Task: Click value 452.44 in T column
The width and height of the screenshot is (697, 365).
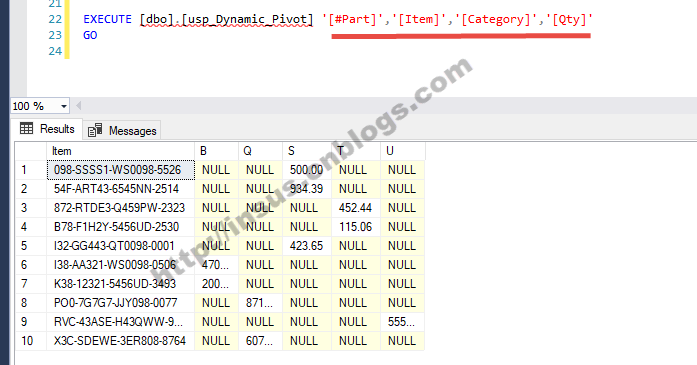Action: [x=356, y=208]
